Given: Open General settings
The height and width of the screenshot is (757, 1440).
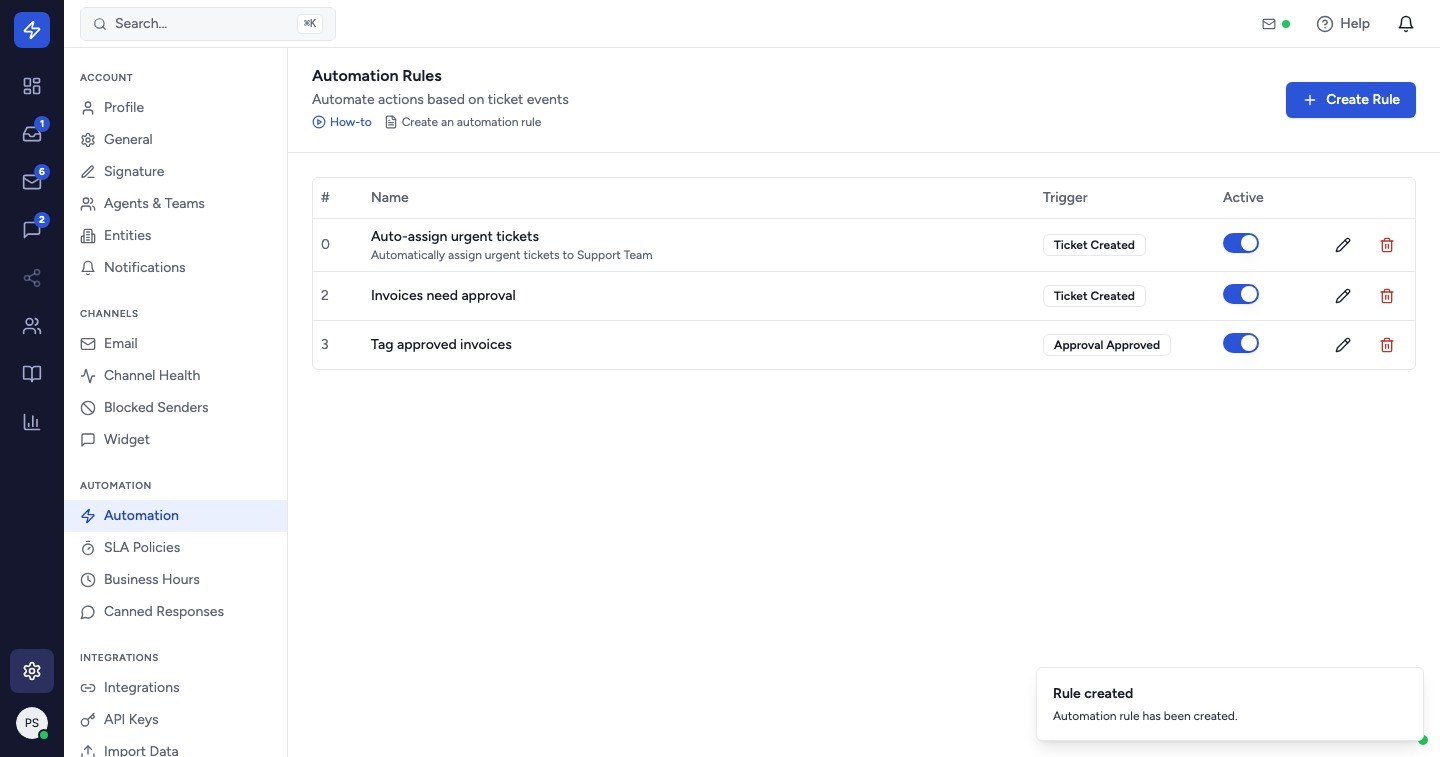Looking at the screenshot, I should pos(176,140).
